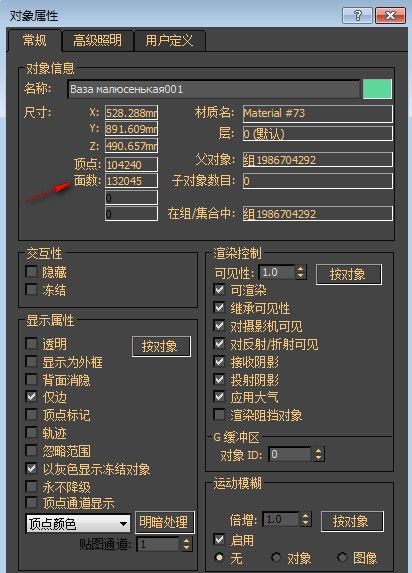Click 按对象 button in 运动模糊

pyautogui.click(x=352, y=521)
